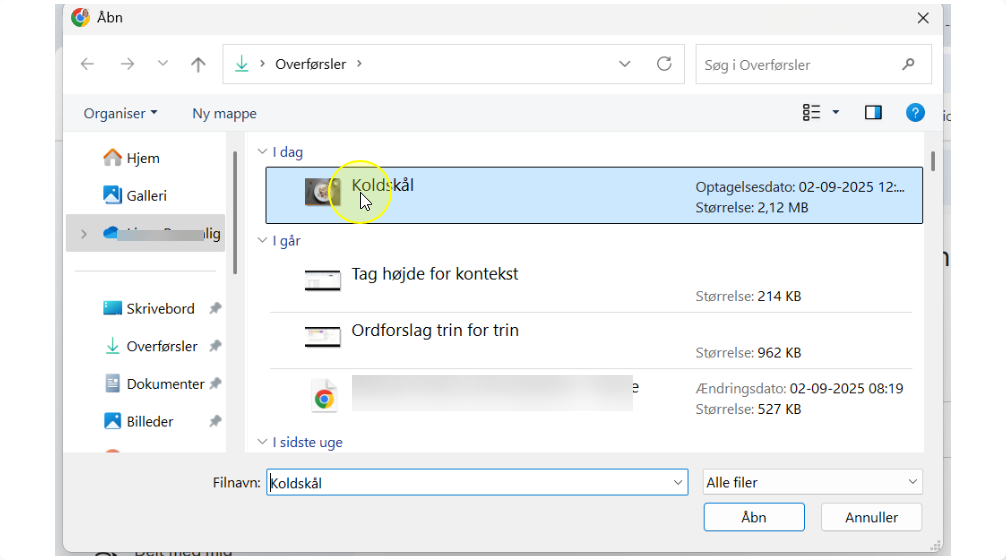Image resolution: width=1006 pixels, height=560 pixels.
Task: Collapse the "I dag" group
Action: 262,153
